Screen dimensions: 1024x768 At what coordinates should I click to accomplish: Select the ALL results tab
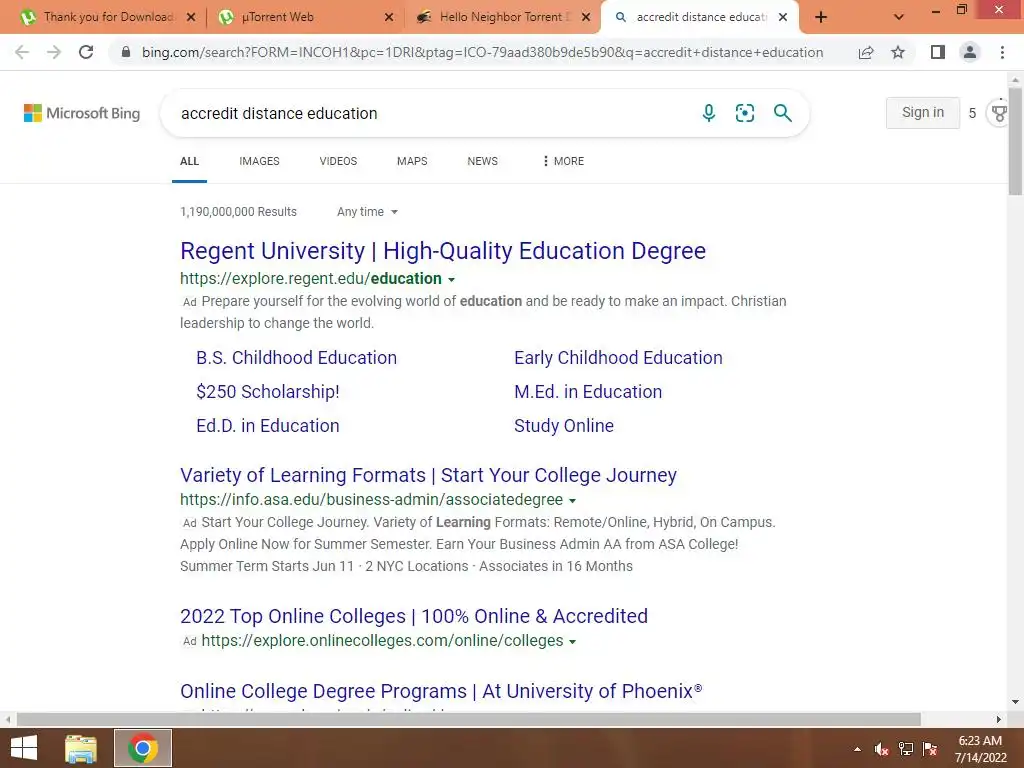click(x=189, y=161)
